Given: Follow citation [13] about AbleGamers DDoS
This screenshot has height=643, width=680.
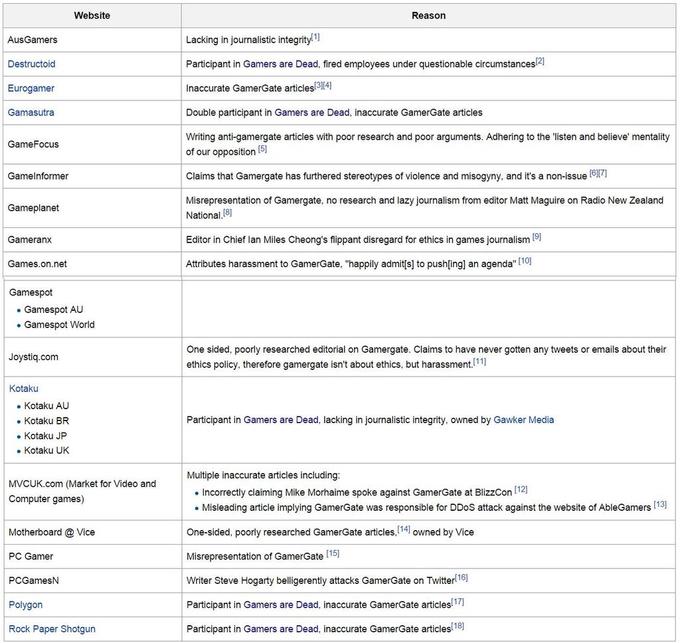Looking at the screenshot, I should pos(660,505).
